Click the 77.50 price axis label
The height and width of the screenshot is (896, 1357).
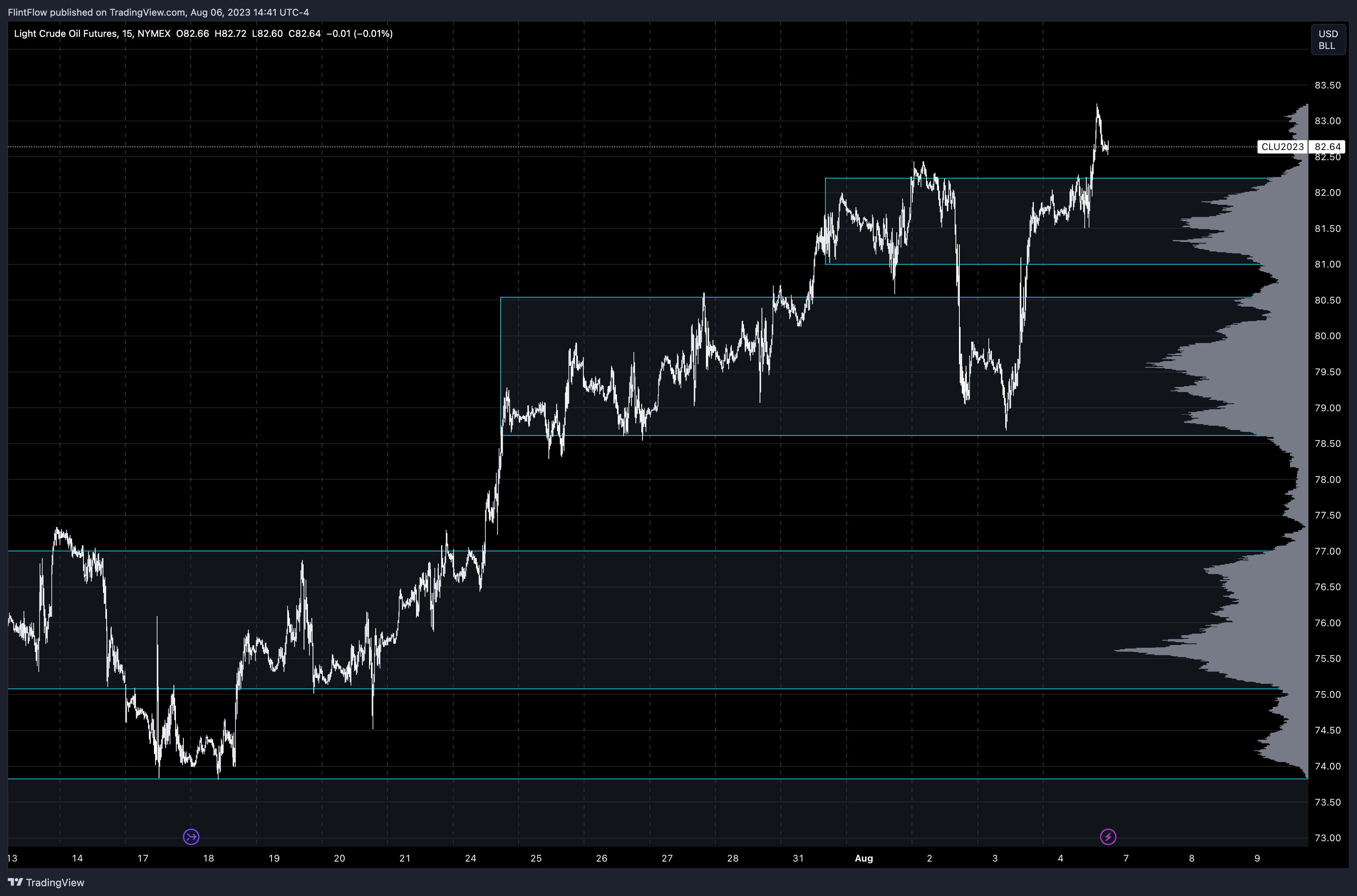pyautogui.click(x=1327, y=515)
